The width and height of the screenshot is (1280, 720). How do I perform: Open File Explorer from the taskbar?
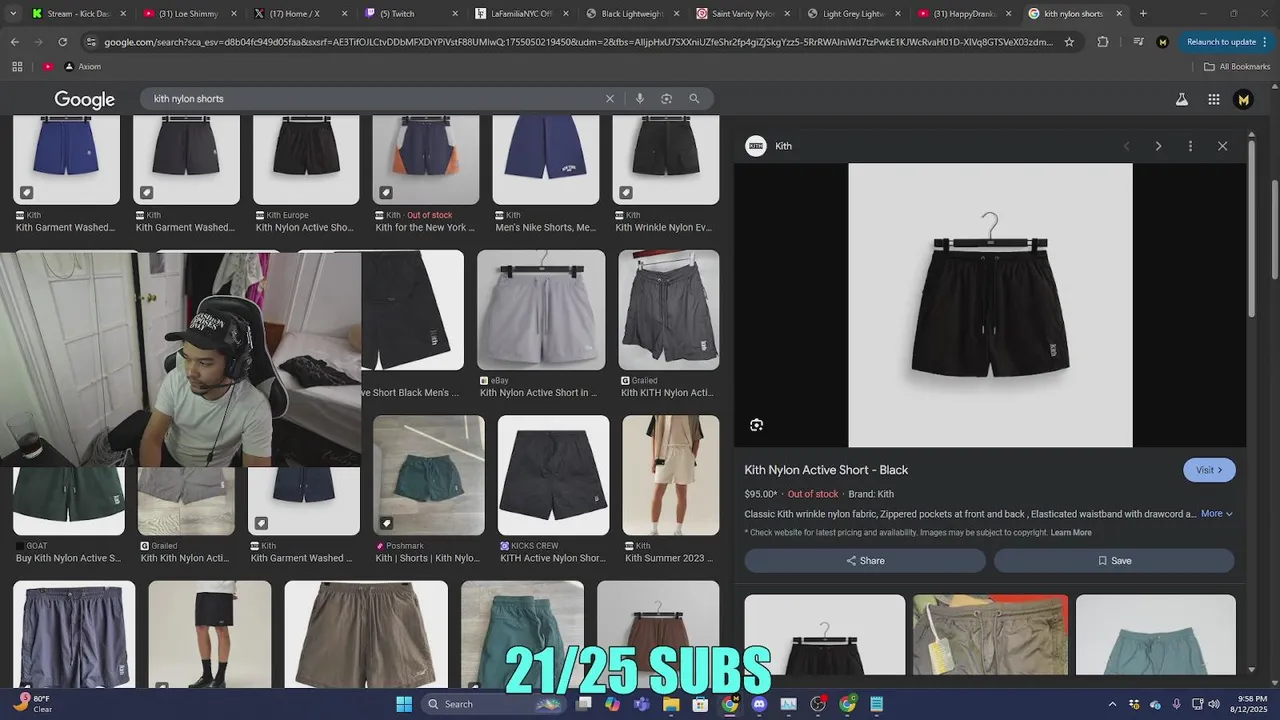[x=671, y=704]
